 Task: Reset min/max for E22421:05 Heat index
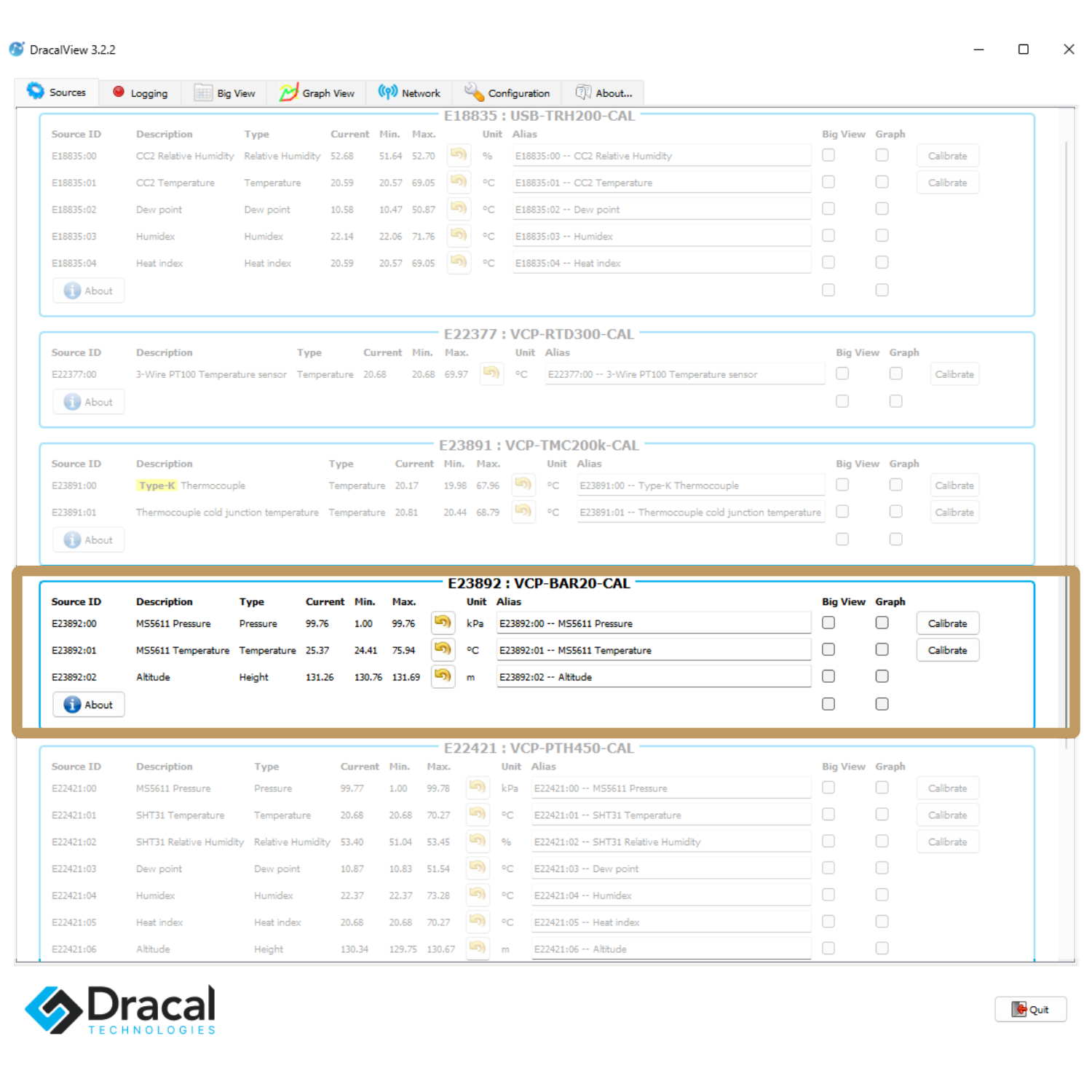(478, 922)
